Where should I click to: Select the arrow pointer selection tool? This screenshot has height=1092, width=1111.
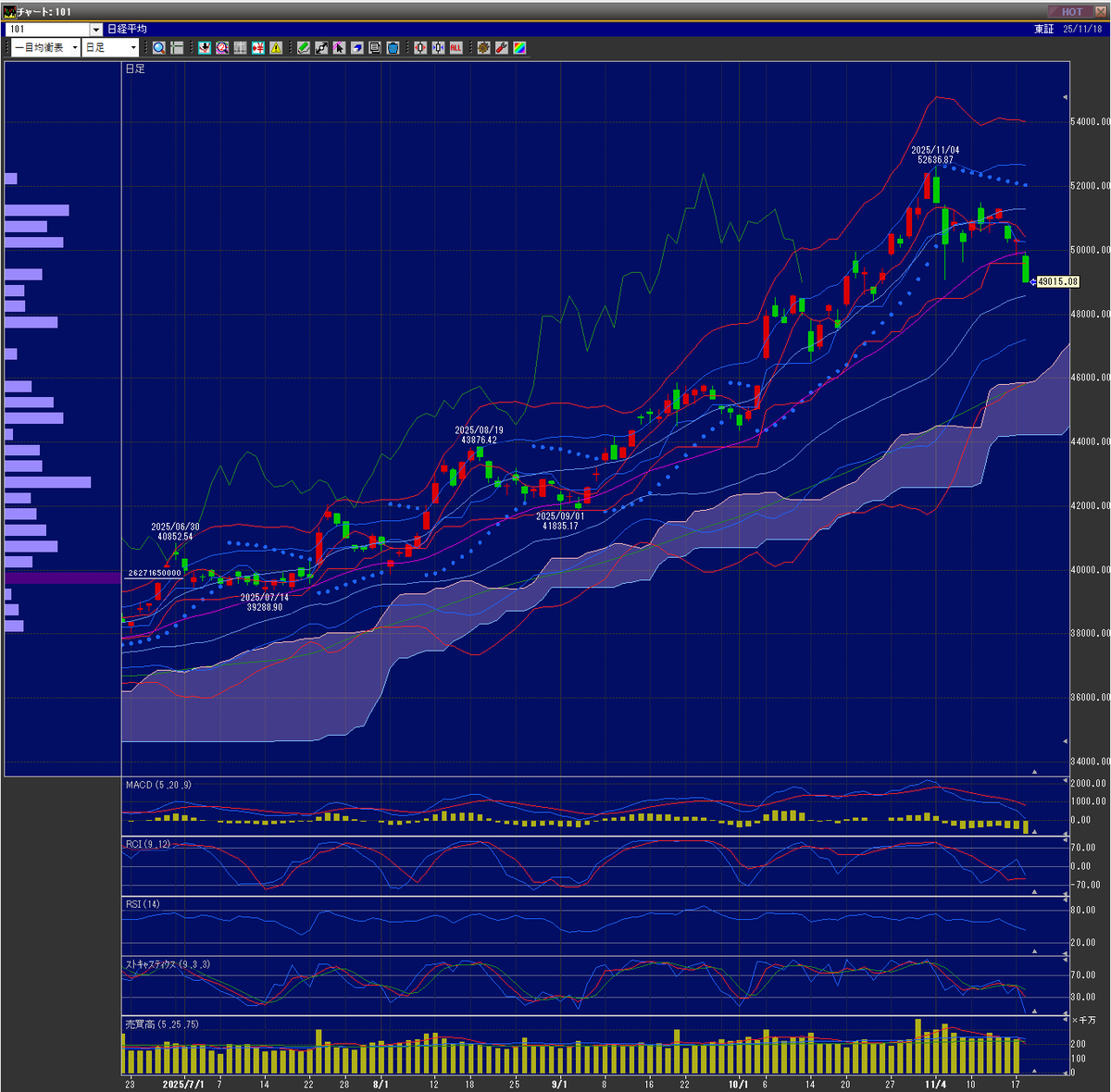(339, 47)
